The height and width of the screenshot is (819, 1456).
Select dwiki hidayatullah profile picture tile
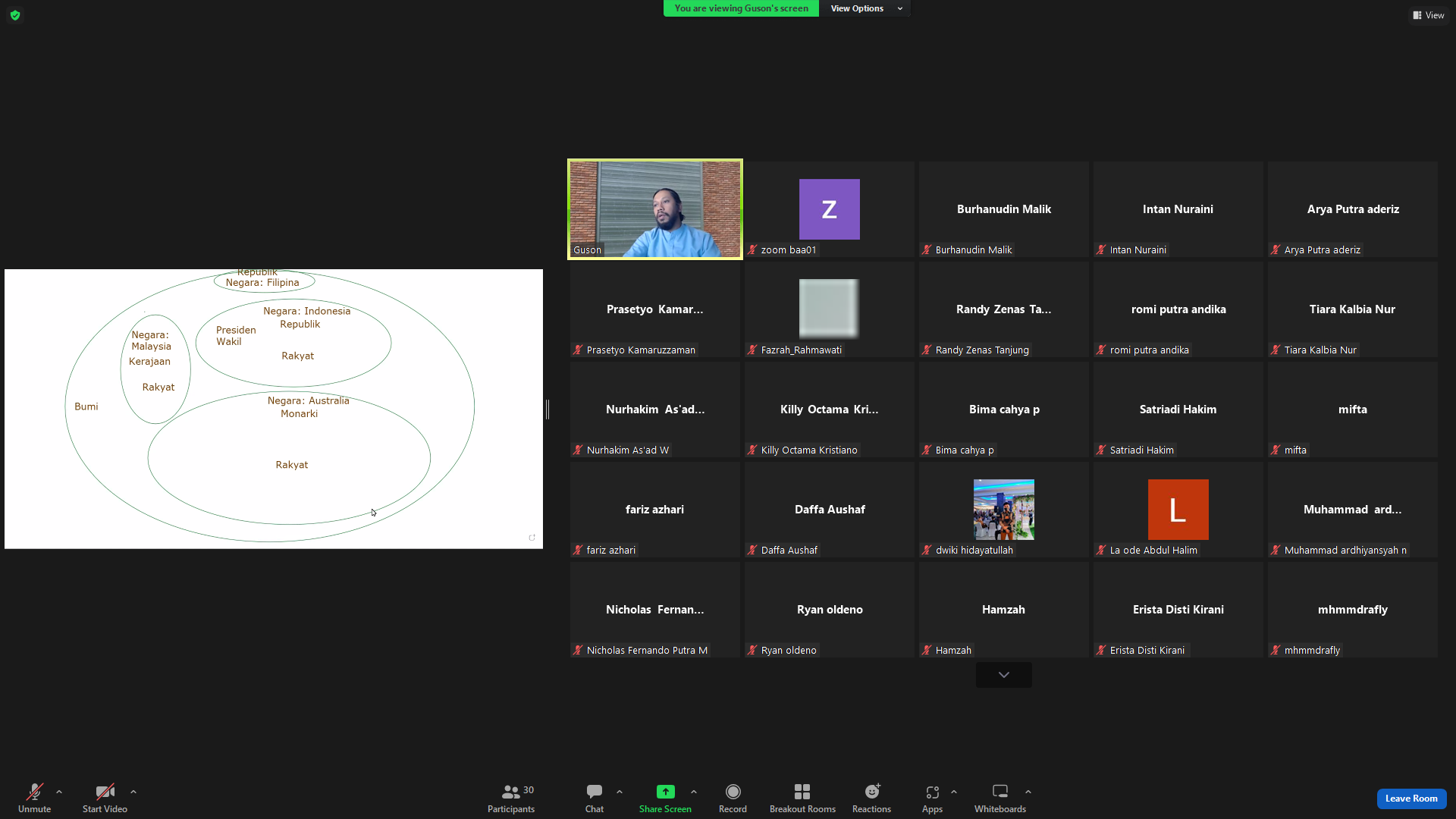click(x=1004, y=509)
